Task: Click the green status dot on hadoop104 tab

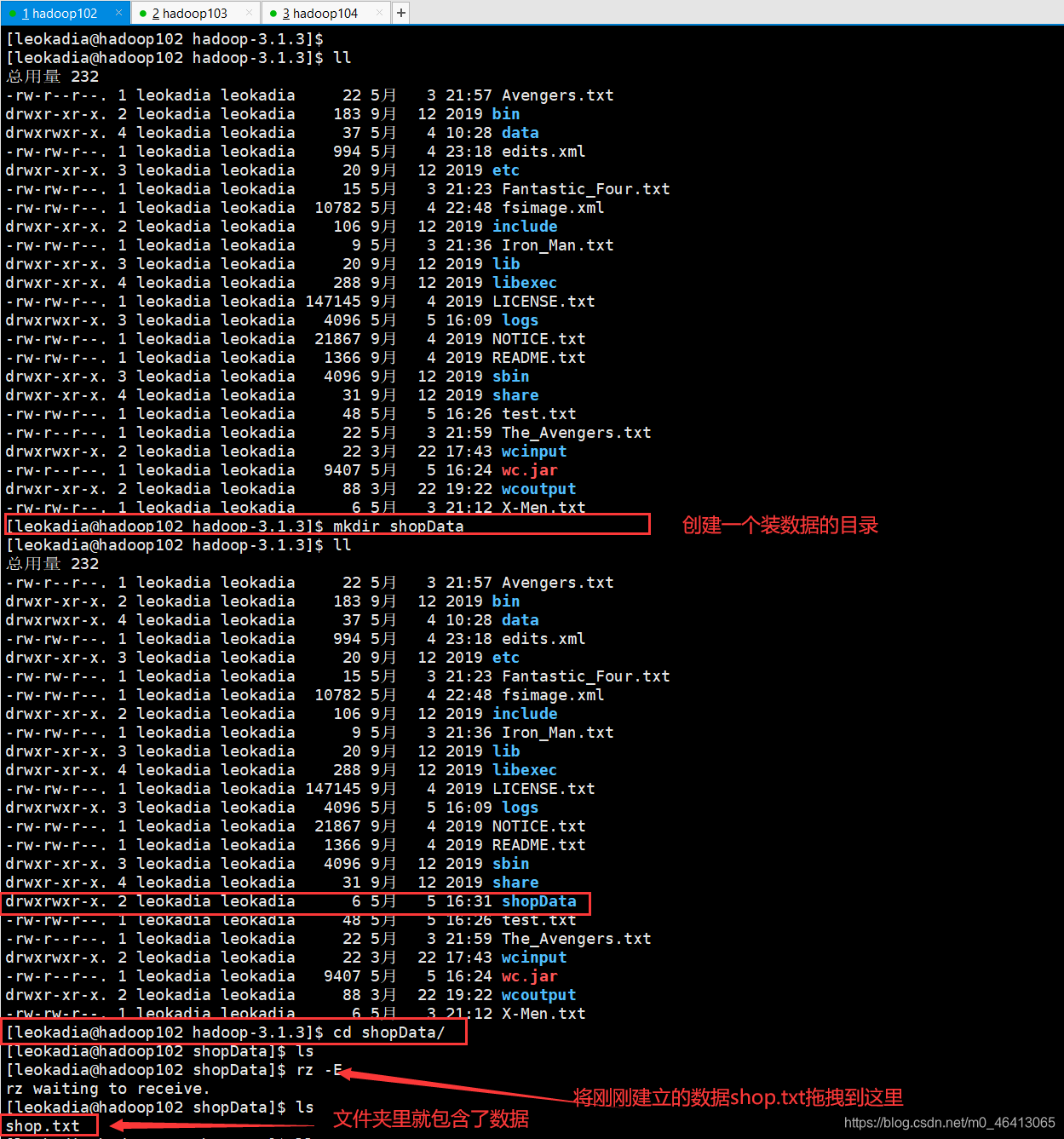Action: point(273,14)
